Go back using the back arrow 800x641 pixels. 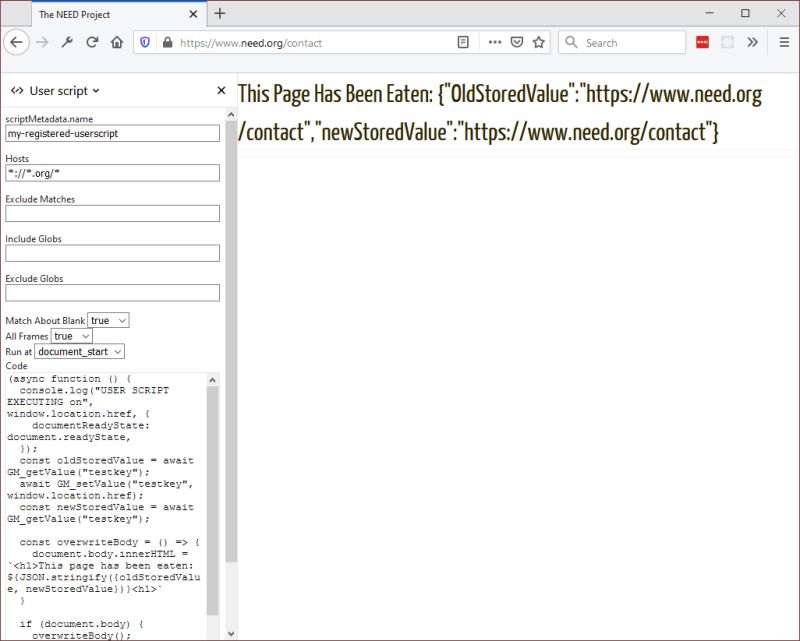click(18, 43)
